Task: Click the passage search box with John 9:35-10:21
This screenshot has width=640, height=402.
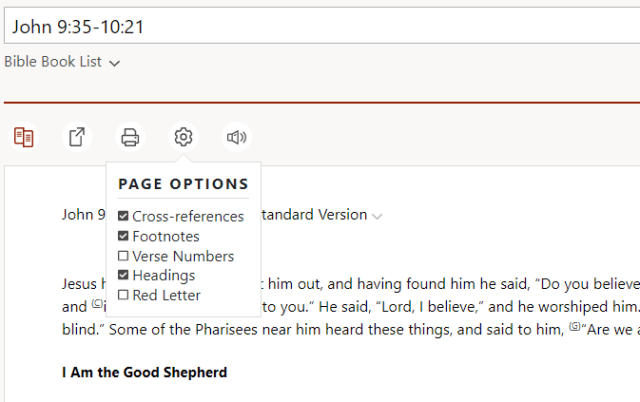Action: (320, 26)
